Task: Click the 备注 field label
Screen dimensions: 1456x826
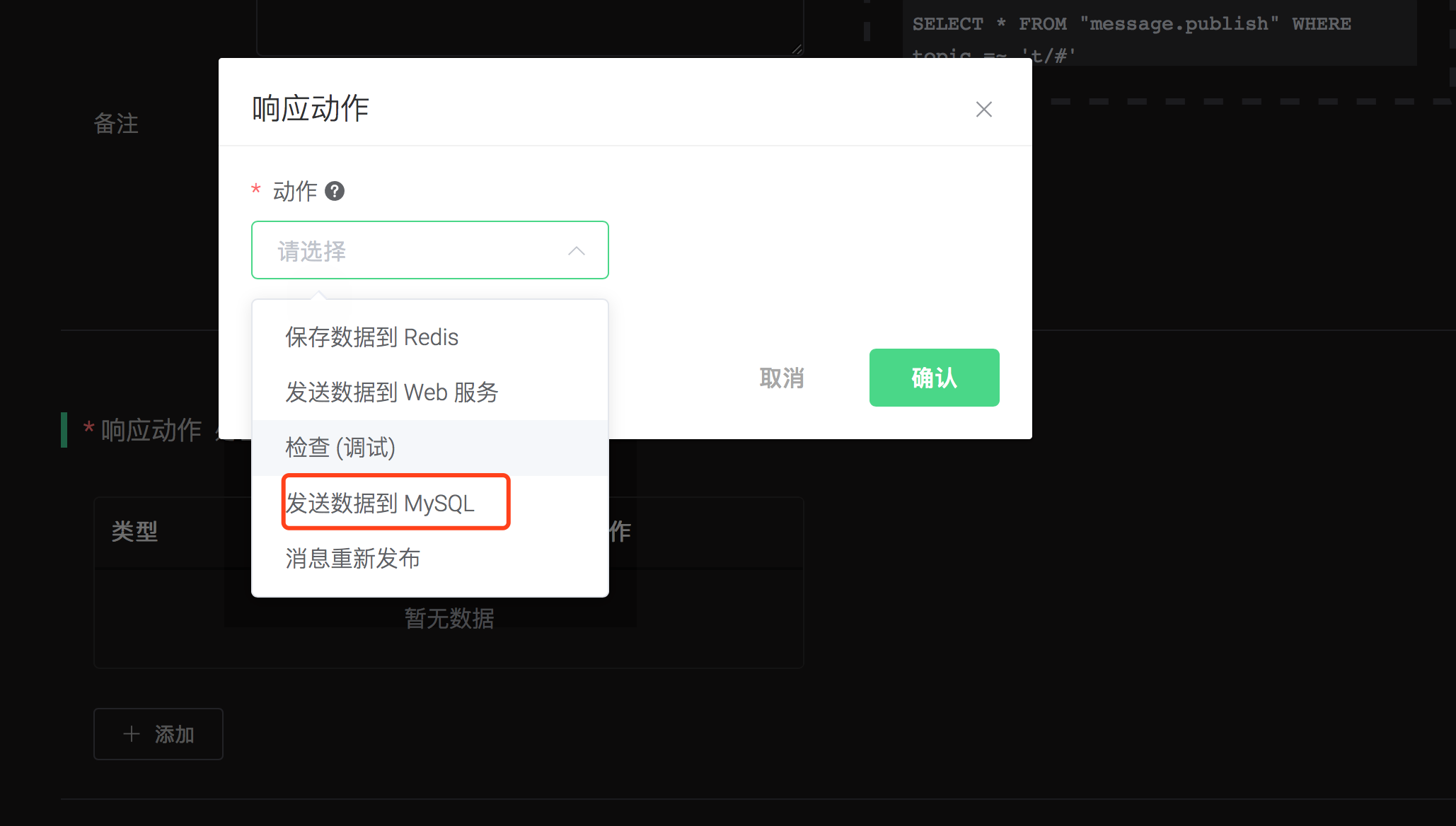Action: 116,124
